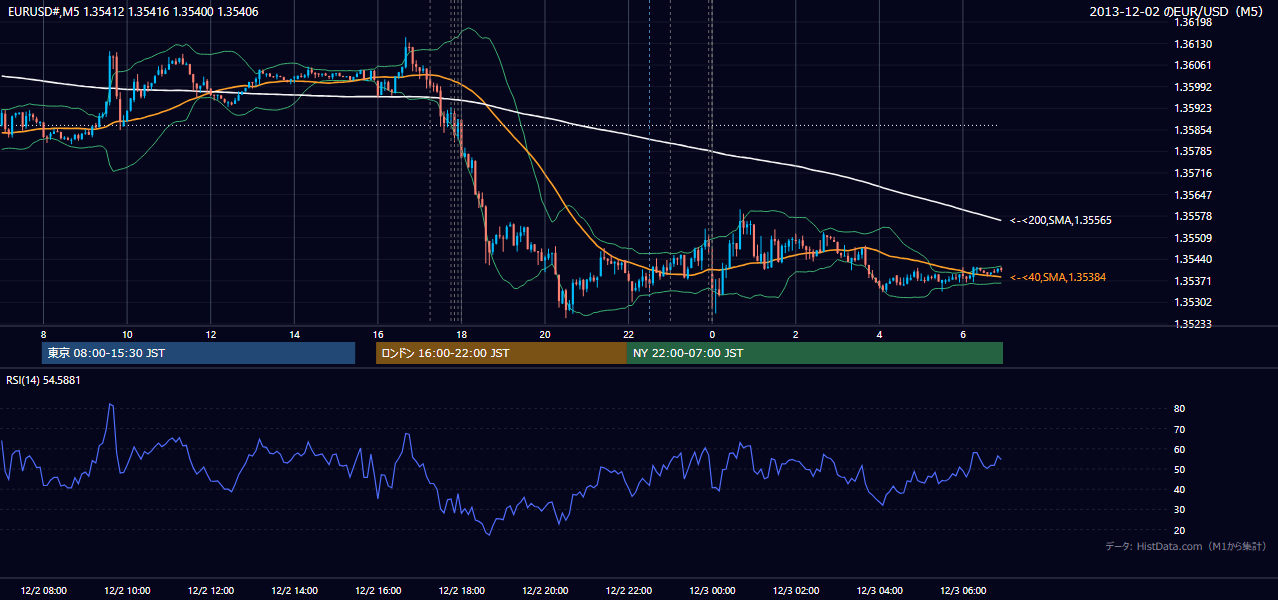The width and height of the screenshot is (1278, 600).
Task: Click the HistData.com data source credit
Action: click(1185, 546)
